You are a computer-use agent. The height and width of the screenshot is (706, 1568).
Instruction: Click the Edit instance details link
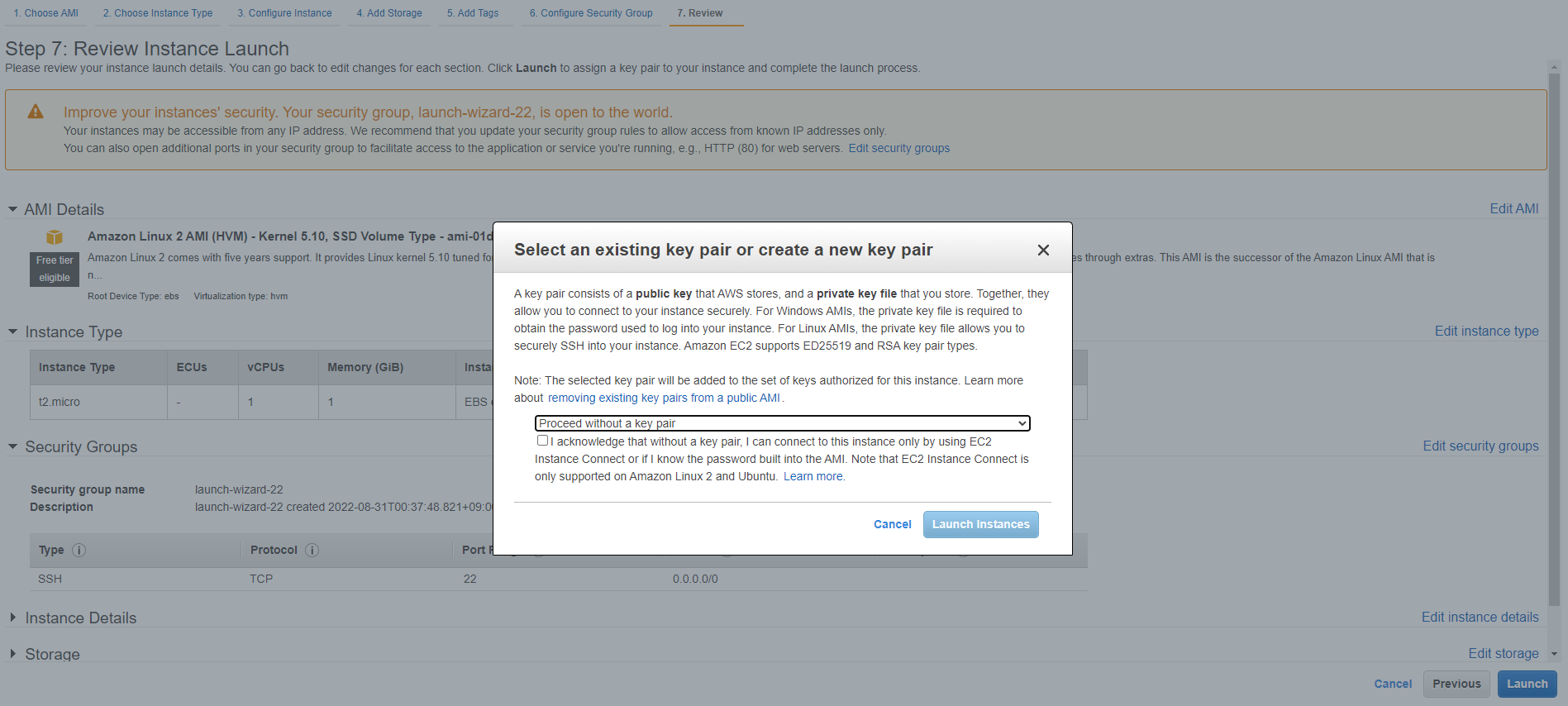pyautogui.click(x=1480, y=617)
